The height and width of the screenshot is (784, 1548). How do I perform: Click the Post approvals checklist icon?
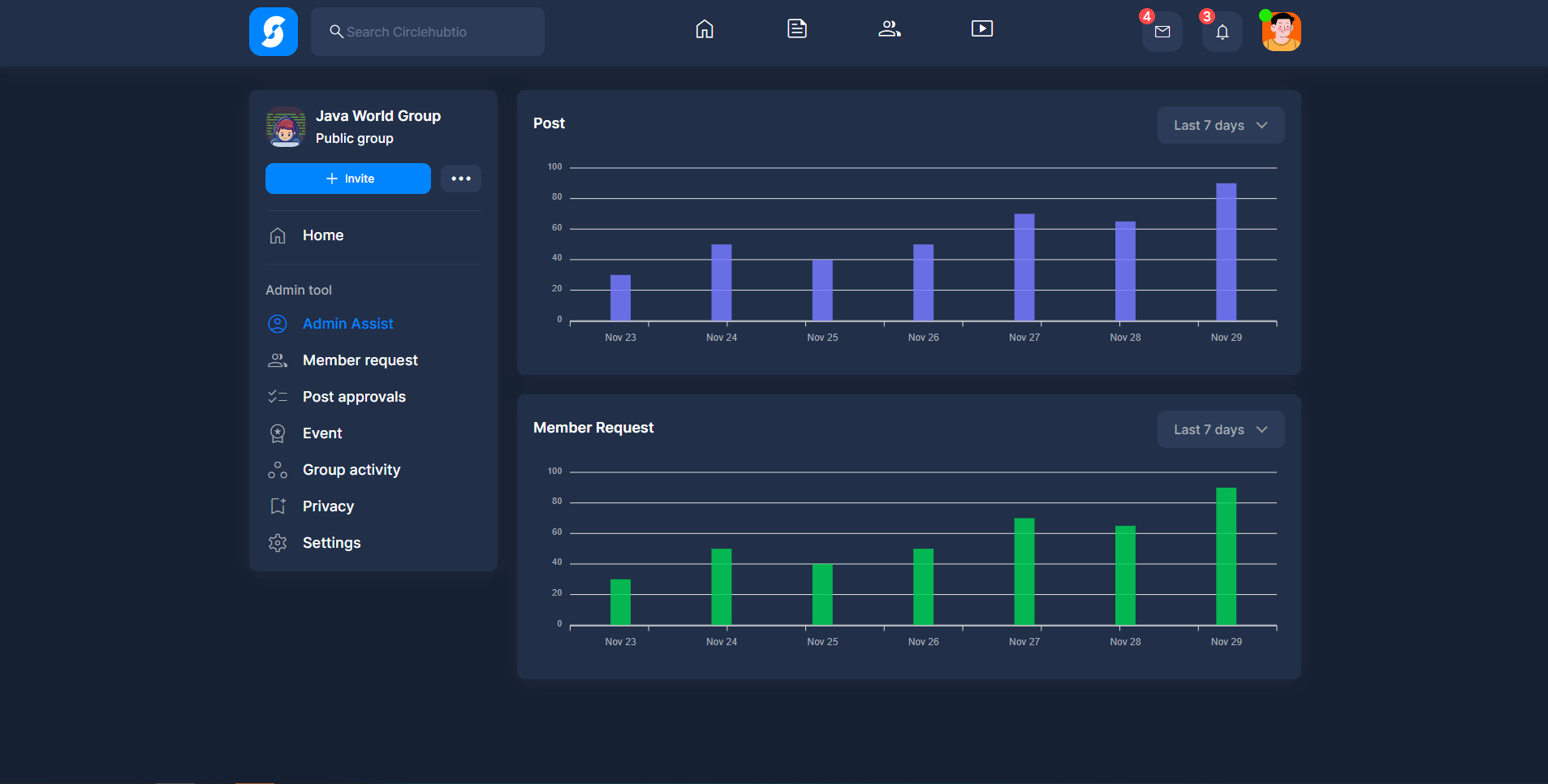[278, 397]
